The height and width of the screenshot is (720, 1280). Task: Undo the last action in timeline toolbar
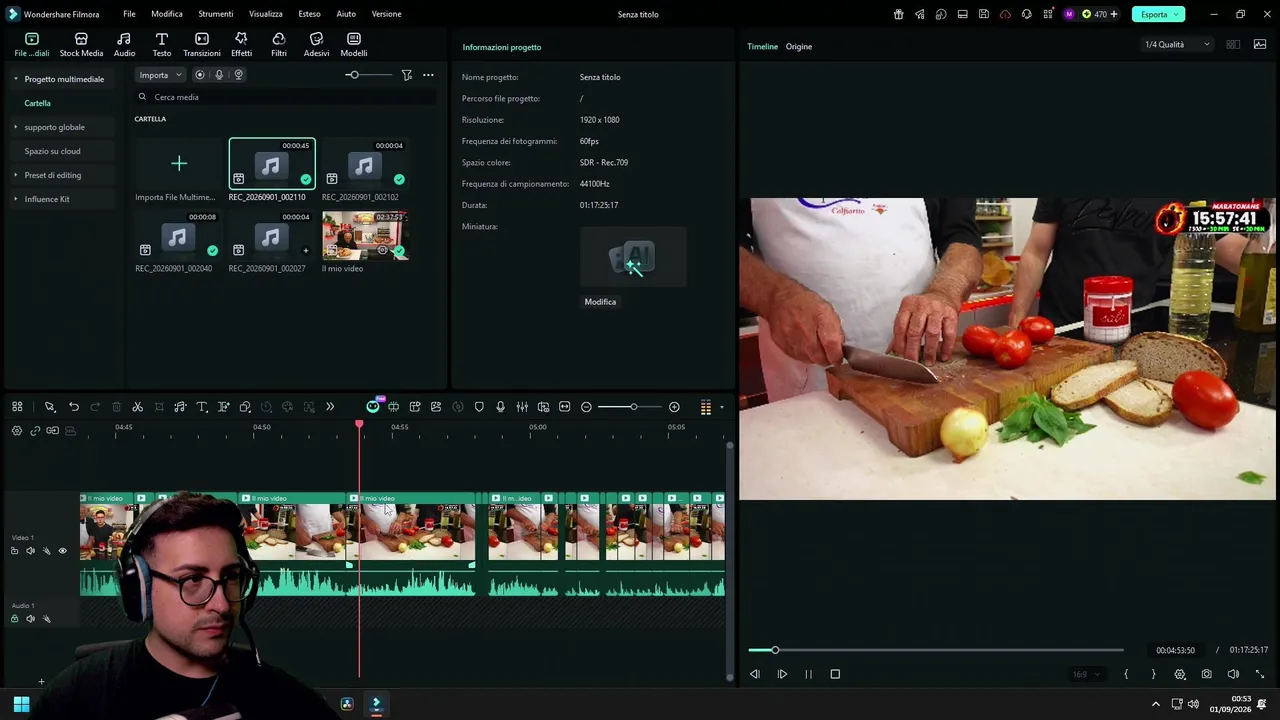click(74, 407)
